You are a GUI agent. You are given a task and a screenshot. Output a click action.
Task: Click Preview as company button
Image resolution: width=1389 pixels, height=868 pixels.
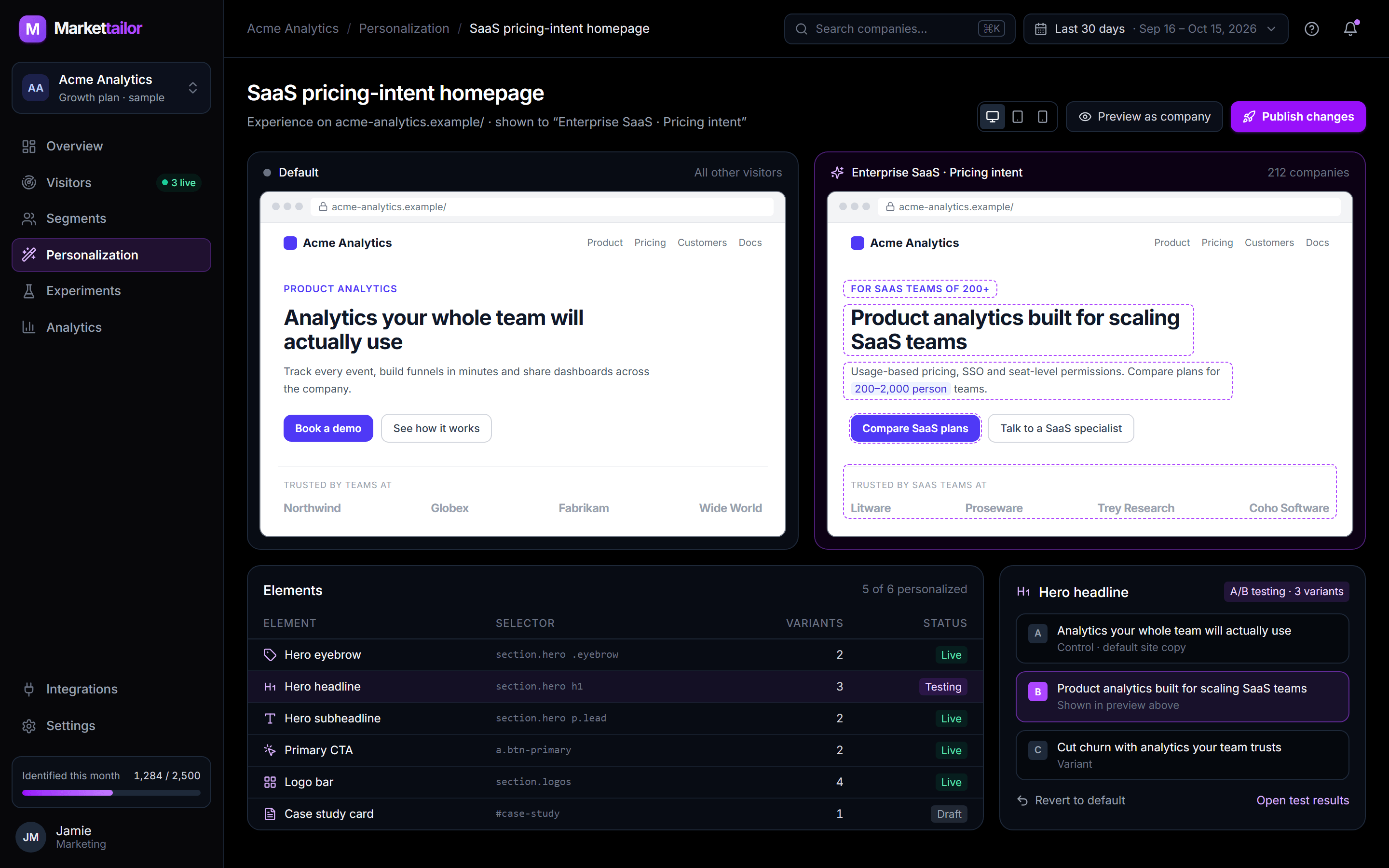[1144, 117]
